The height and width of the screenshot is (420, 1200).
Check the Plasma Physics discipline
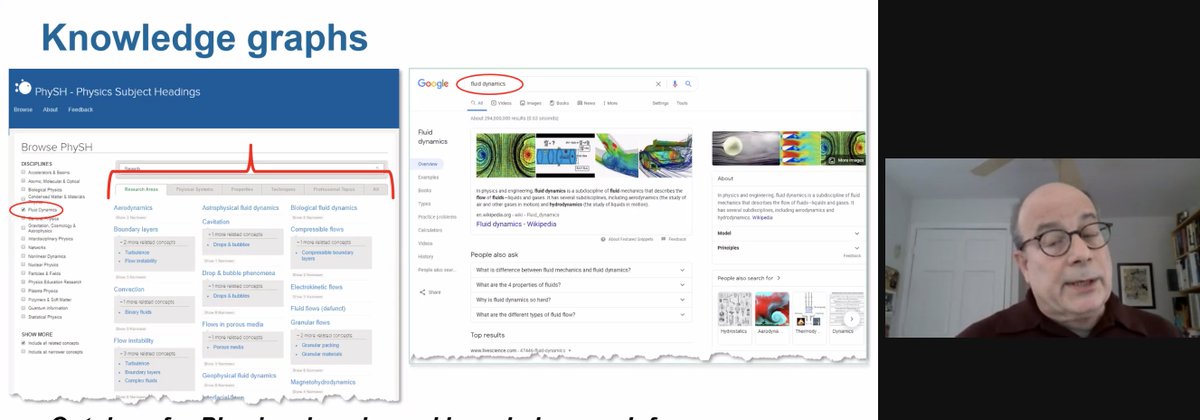[23, 290]
